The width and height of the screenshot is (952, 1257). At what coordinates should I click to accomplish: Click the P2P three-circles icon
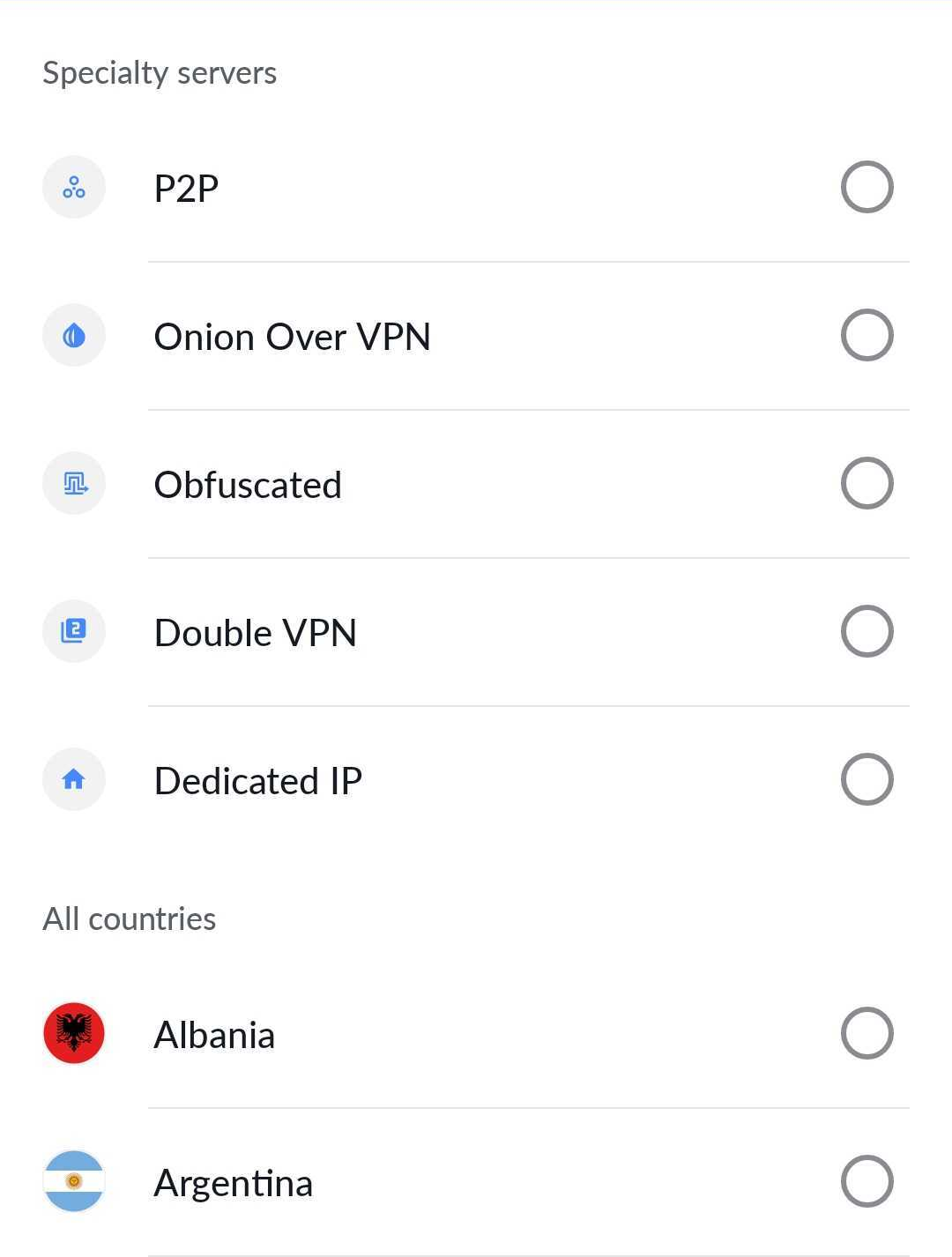click(x=74, y=187)
